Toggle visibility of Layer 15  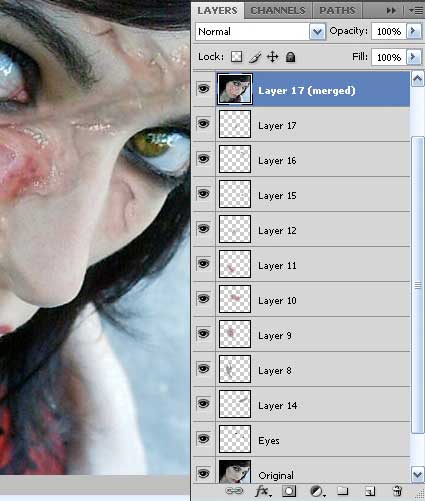[204, 194]
